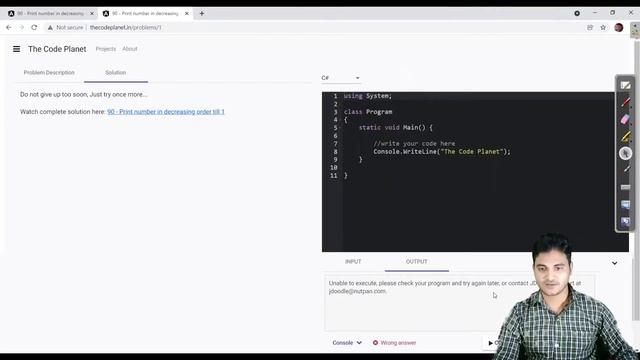The image size is (640, 360).
Task: Close the first browser tab
Action: click(x=92, y=13)
